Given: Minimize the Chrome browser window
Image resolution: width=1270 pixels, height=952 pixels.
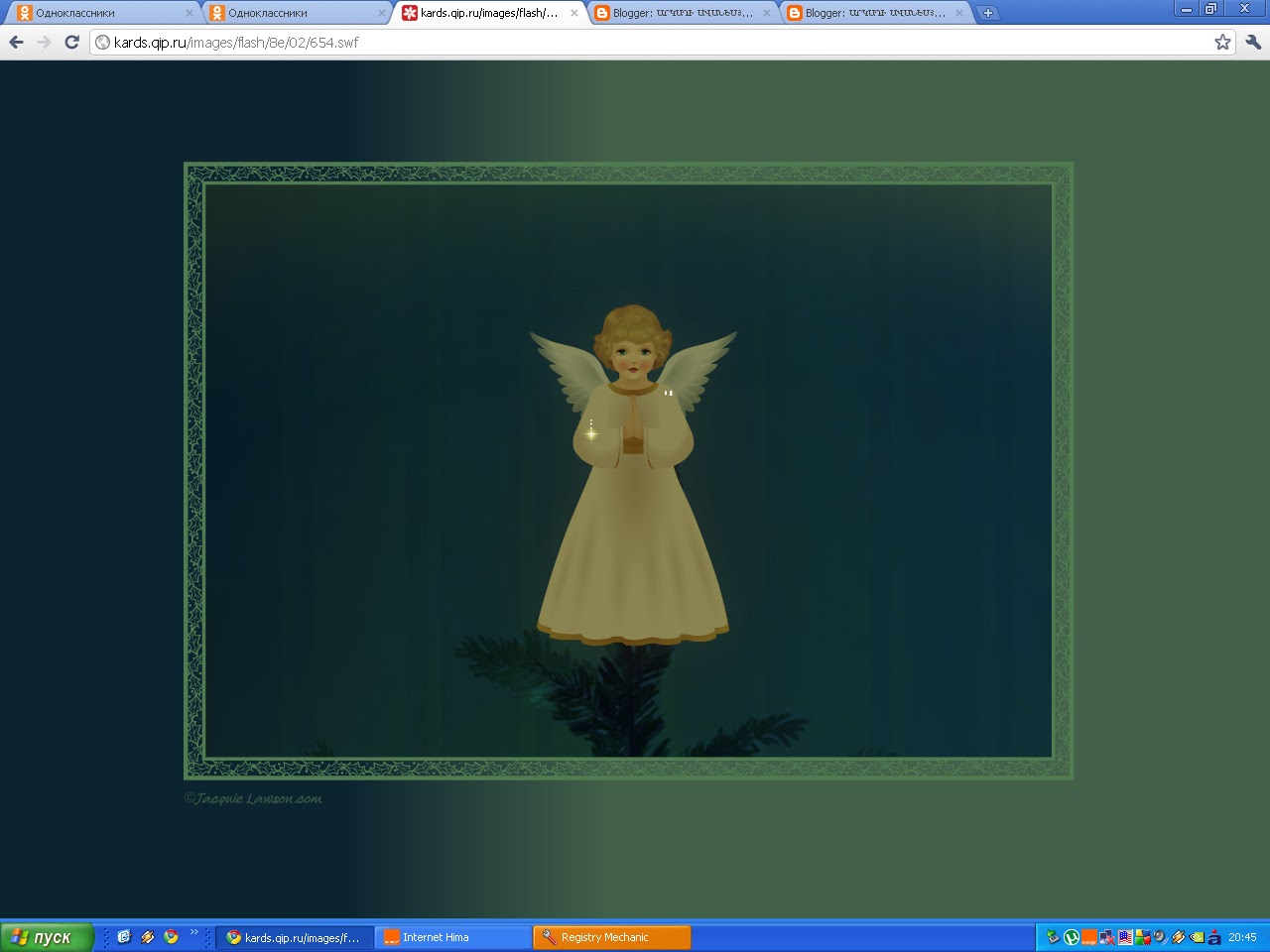Looking at the screenshot, I should [x=1186, y=8].
